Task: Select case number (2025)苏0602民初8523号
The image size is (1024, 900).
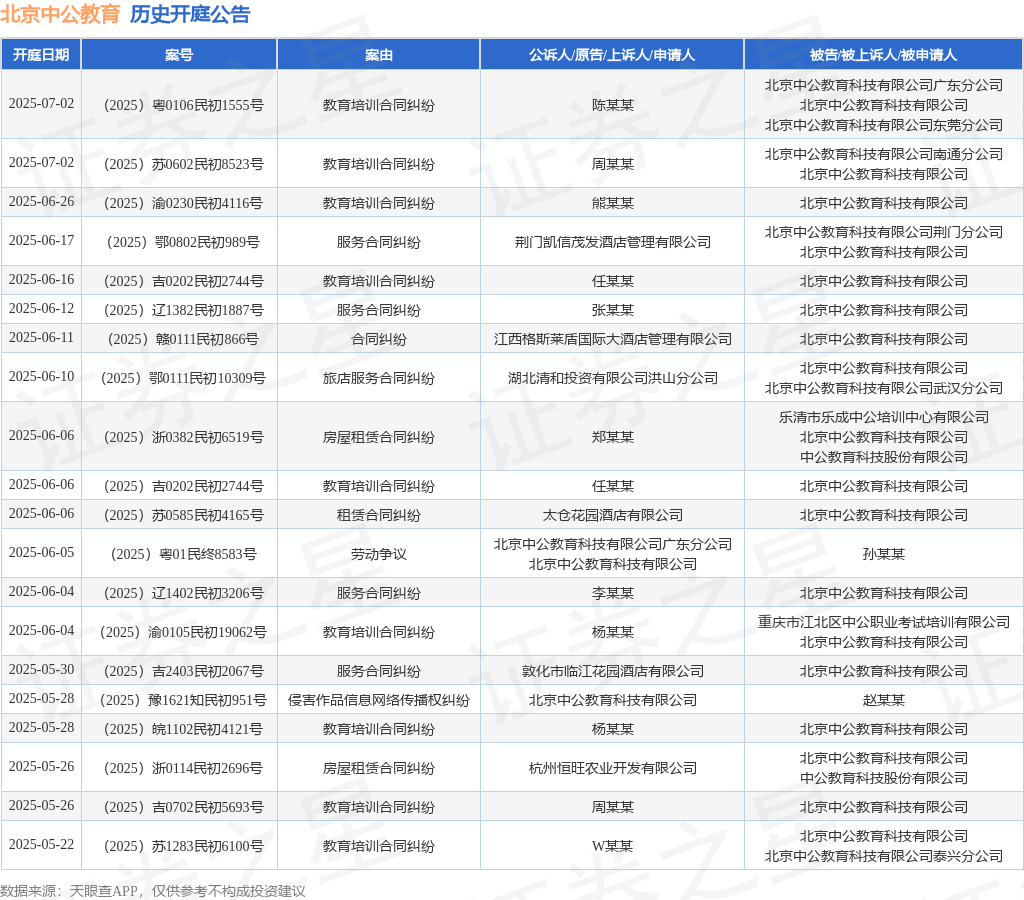Action: 184,164
